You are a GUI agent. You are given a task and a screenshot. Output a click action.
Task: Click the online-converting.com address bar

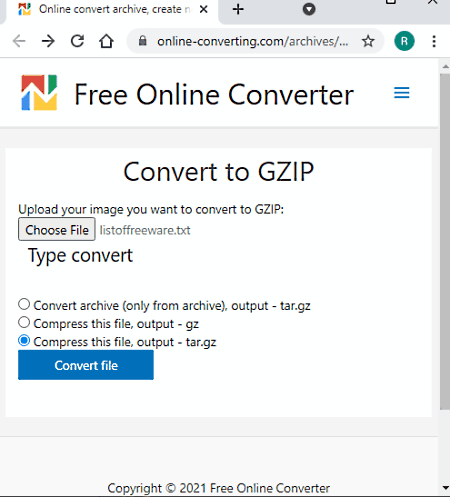253,41
